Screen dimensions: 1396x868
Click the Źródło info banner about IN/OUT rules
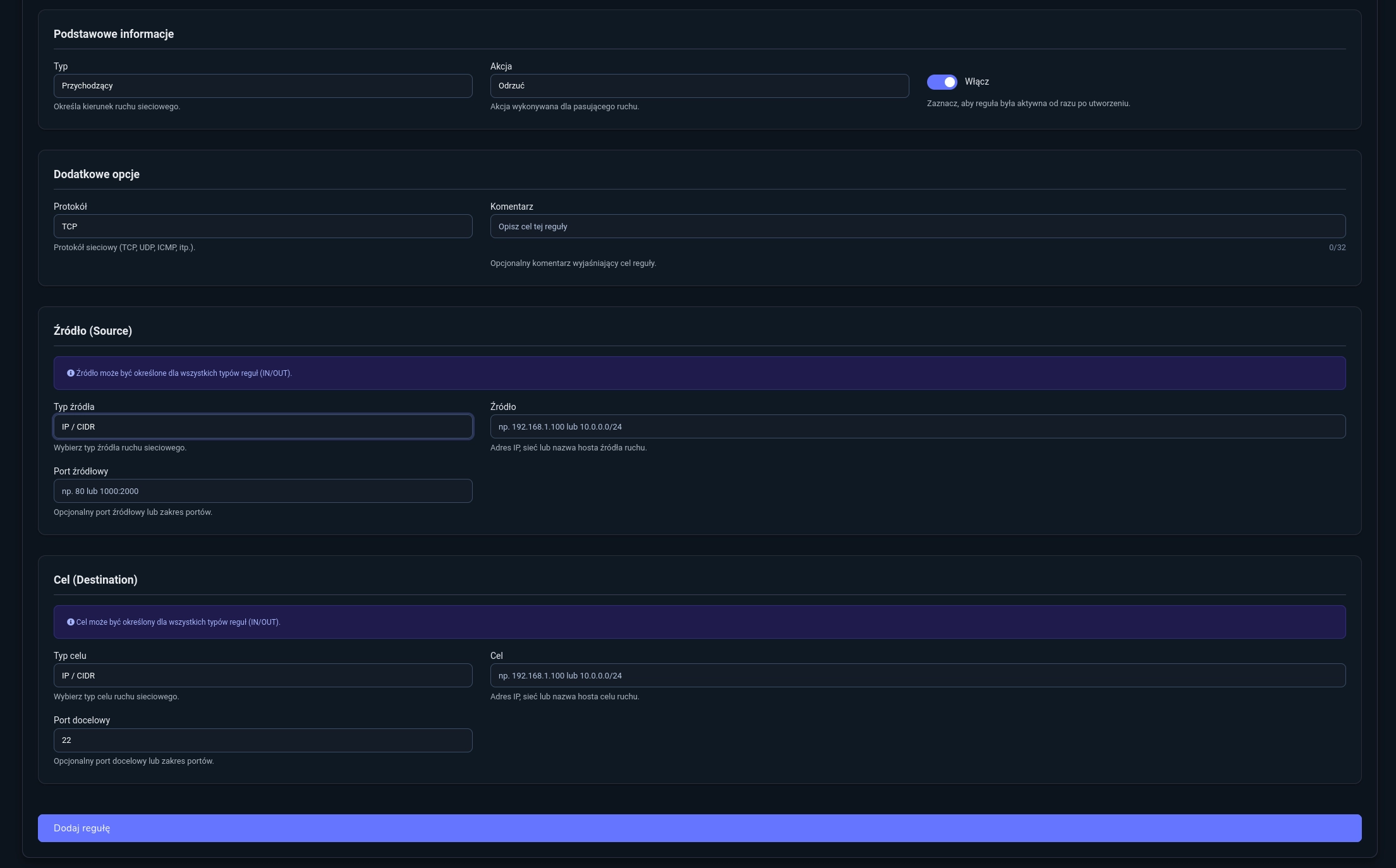pyautogui.click(x=699, y=373)
